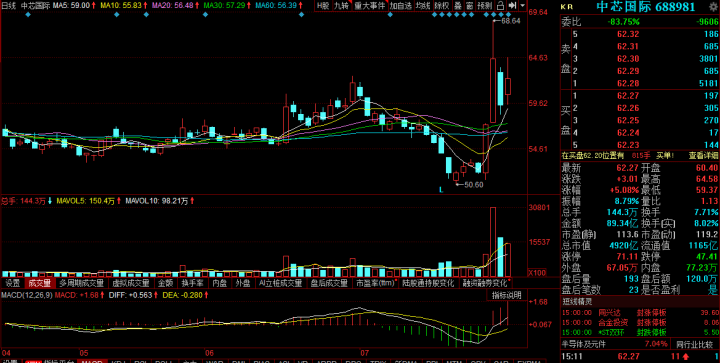720x363 pixels.
Task: Click the 68.64 high price marker
Action: point(511,21)
